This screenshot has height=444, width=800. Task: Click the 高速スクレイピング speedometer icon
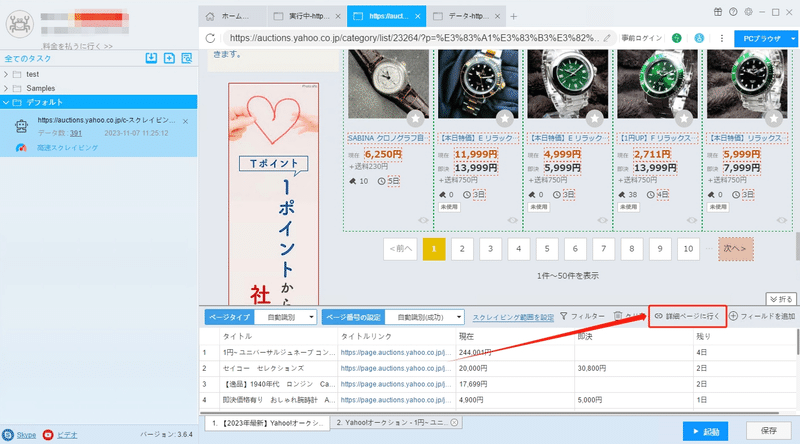[x=21, y=147]
